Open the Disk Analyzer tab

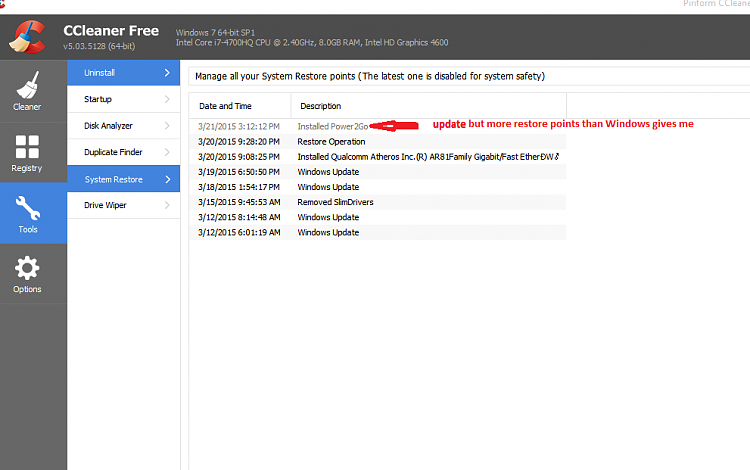click(x=123, y=126)
